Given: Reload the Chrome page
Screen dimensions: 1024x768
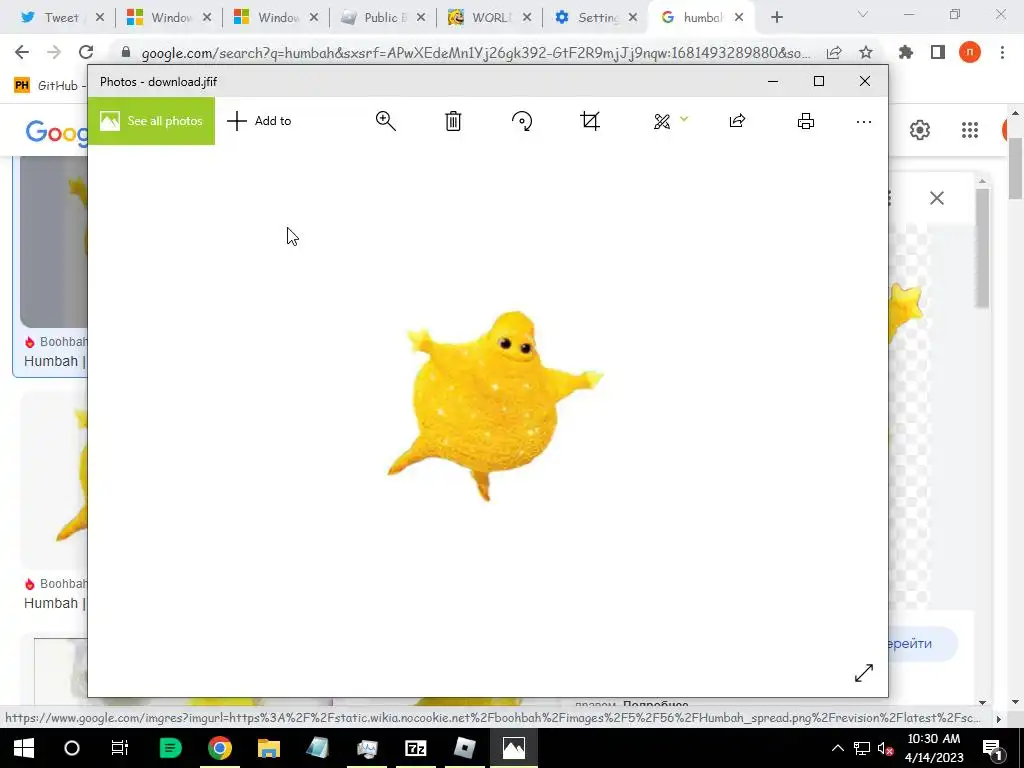Looking at the screenshot, I should pos(86,52).
